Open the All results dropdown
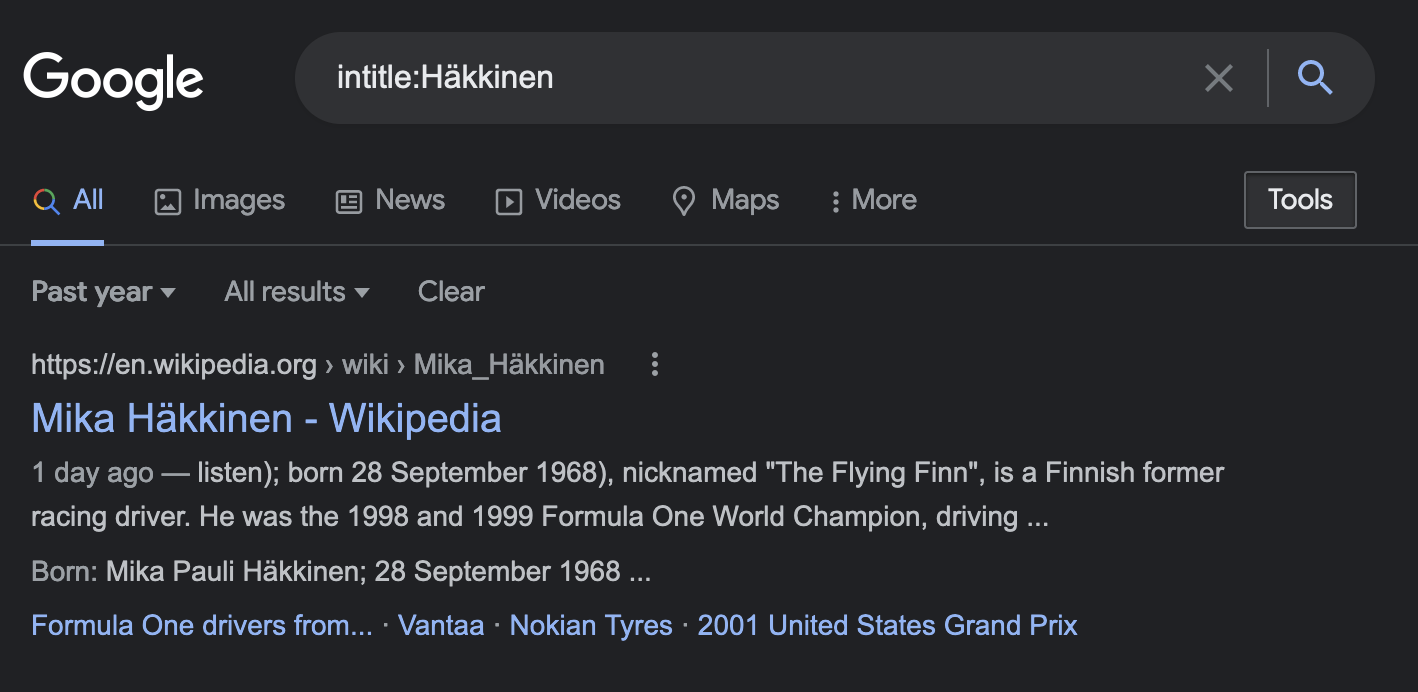 point(296,291)
